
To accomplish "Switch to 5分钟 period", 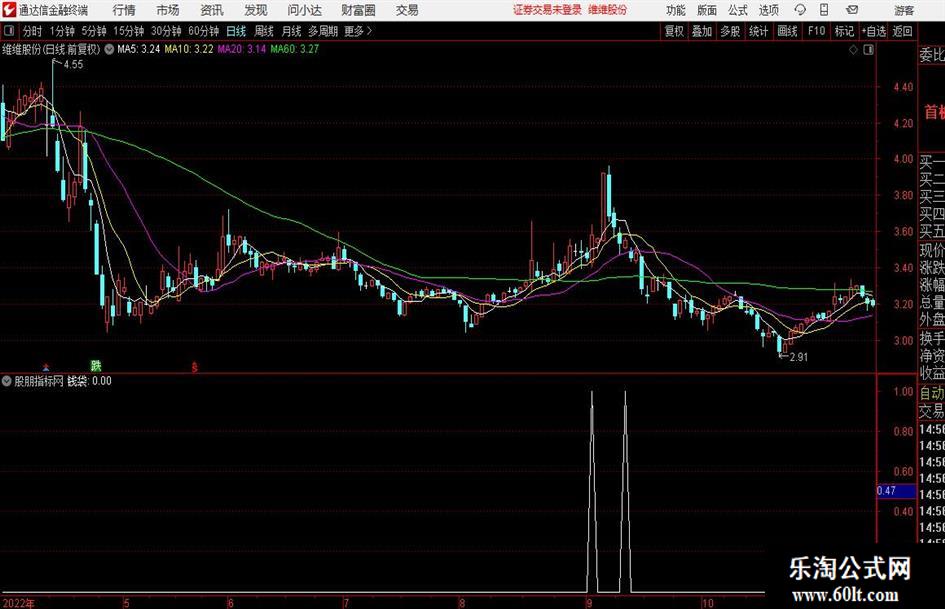I will [x=94, y=31].
